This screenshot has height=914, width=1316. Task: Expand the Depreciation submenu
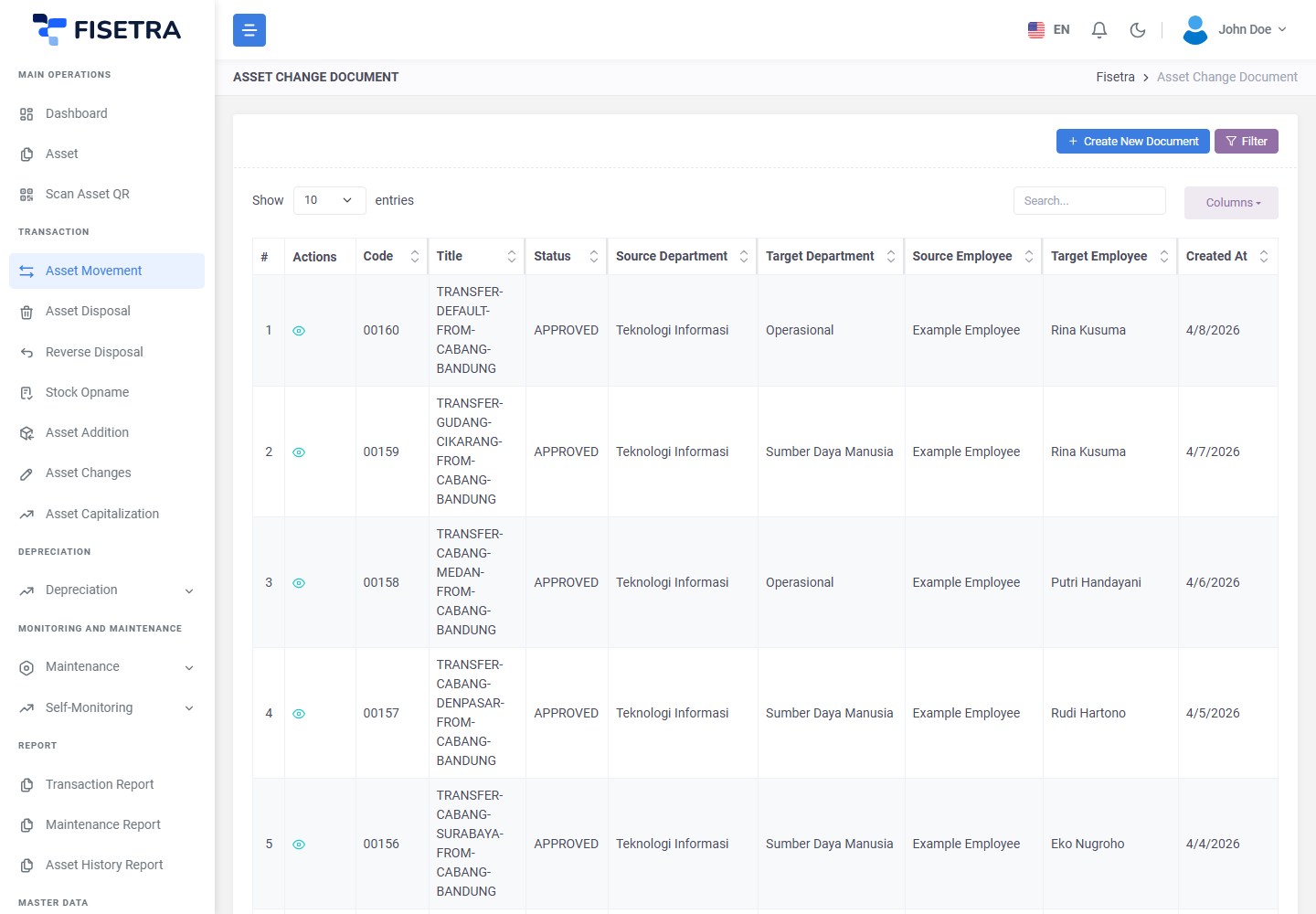click(107, 590)
